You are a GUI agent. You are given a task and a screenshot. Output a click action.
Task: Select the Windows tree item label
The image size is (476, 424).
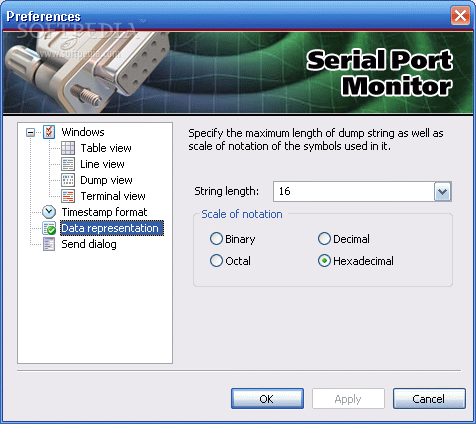tap(83, 132)
